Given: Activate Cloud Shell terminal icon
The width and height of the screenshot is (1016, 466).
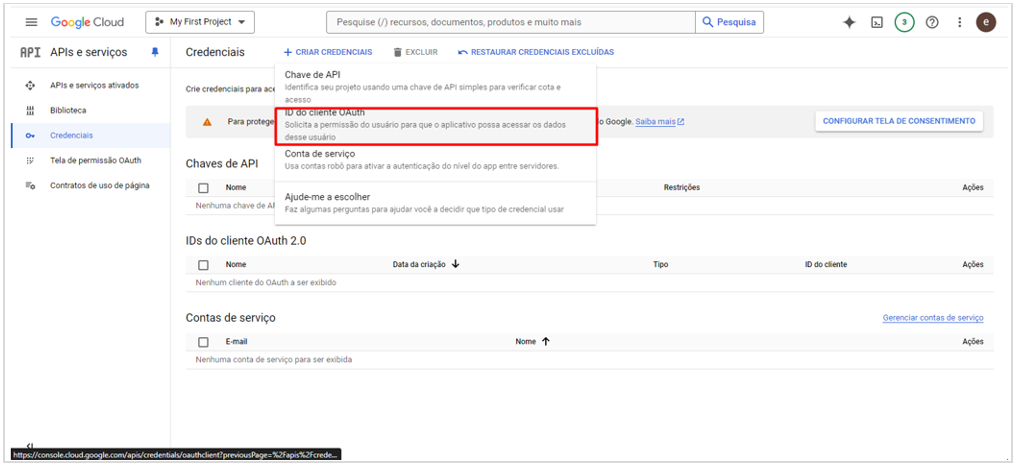Looking at the screenshot, I should click(x=876, y=22).
